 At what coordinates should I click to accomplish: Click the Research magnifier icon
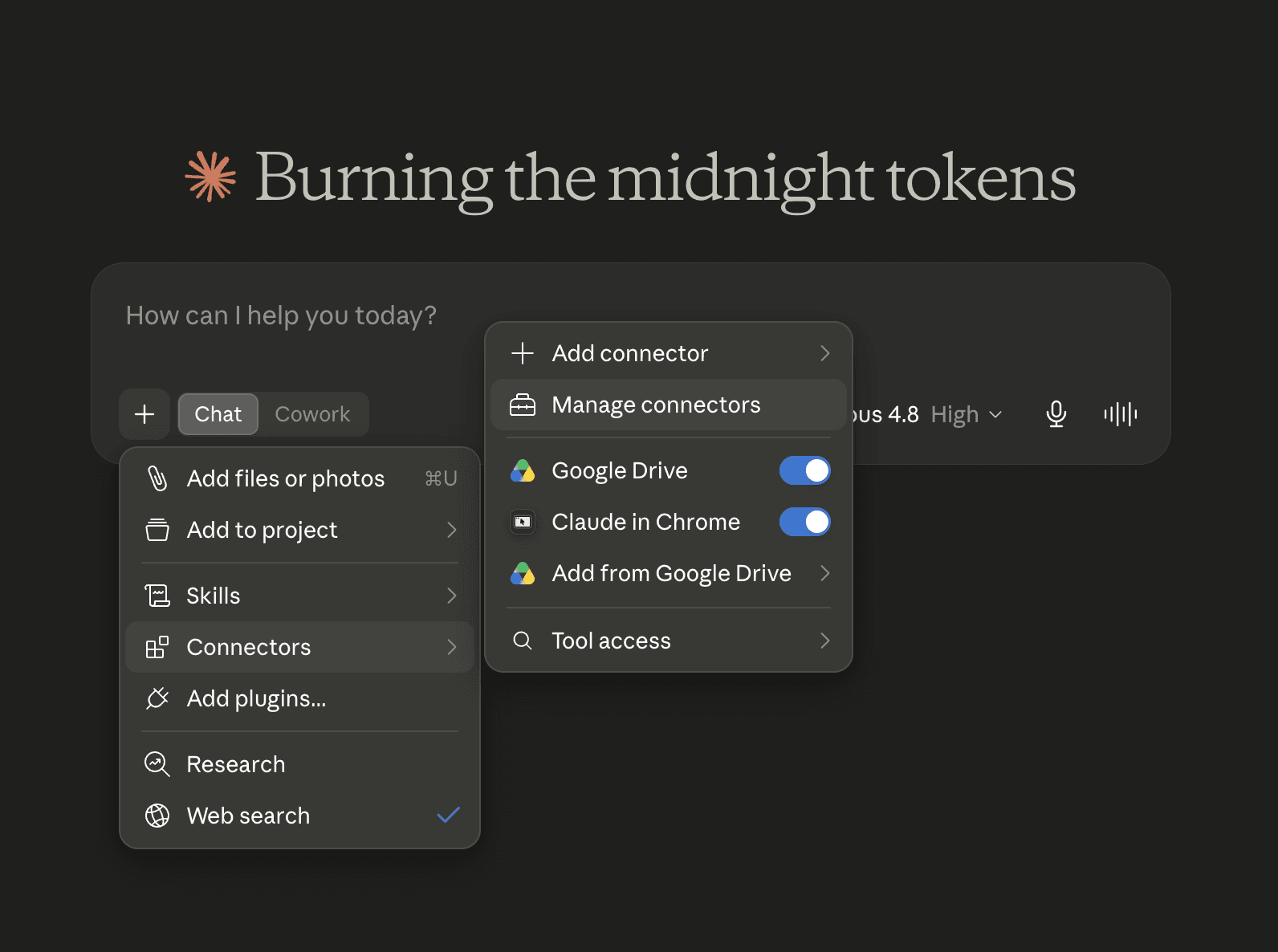click(157, 764)
